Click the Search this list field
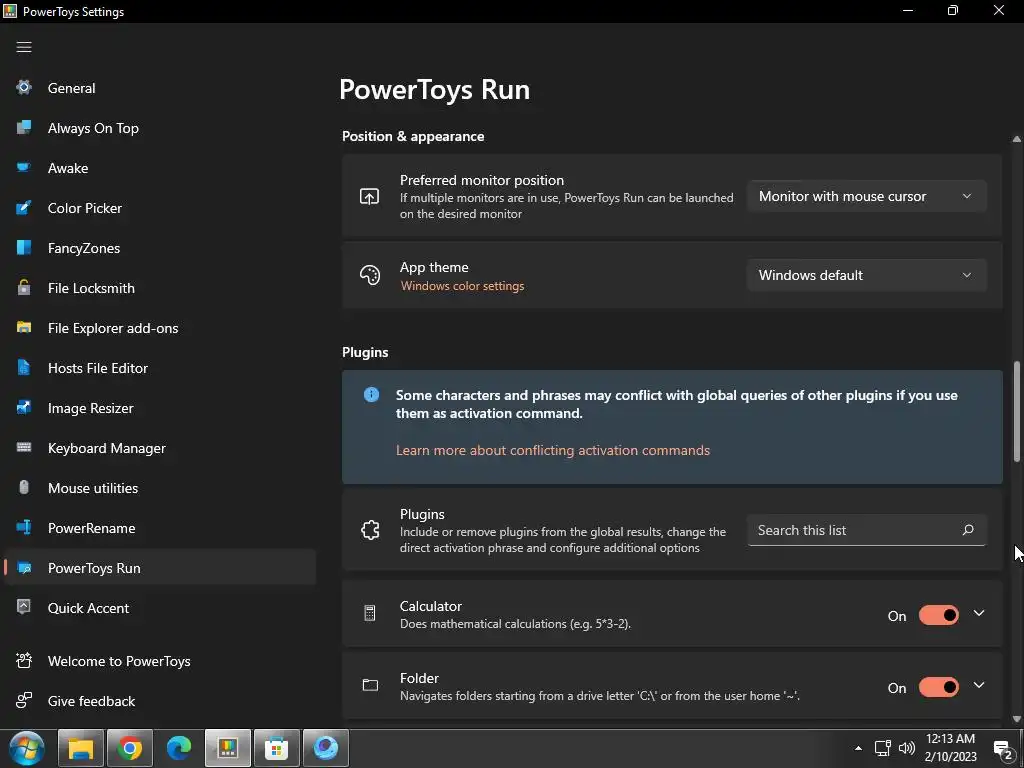Viewport: 1024px width, 768px height. point(866,530)
